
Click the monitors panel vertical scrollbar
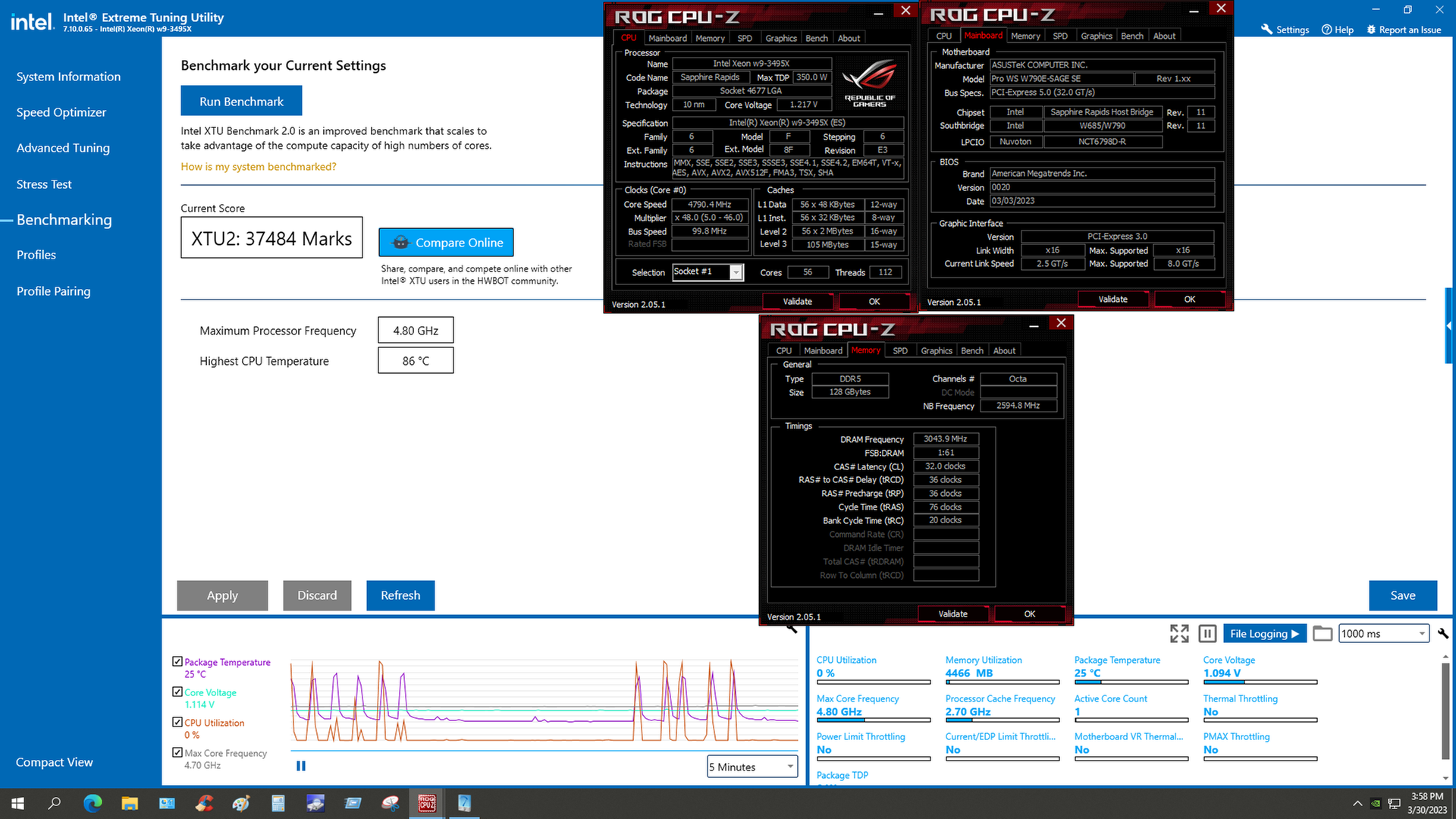click(1445, 713)
